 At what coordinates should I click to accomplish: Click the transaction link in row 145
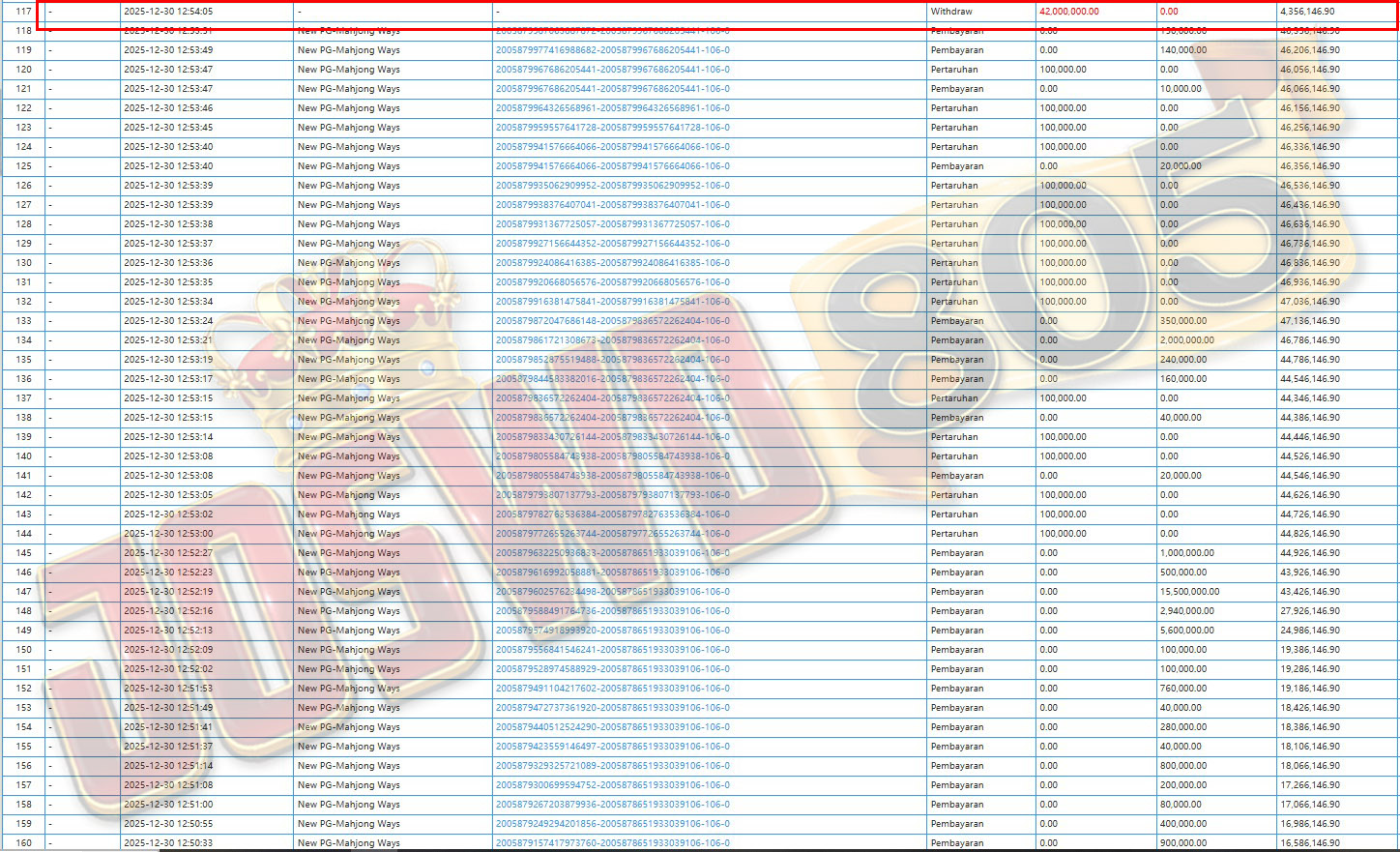(x=612, y=553)
